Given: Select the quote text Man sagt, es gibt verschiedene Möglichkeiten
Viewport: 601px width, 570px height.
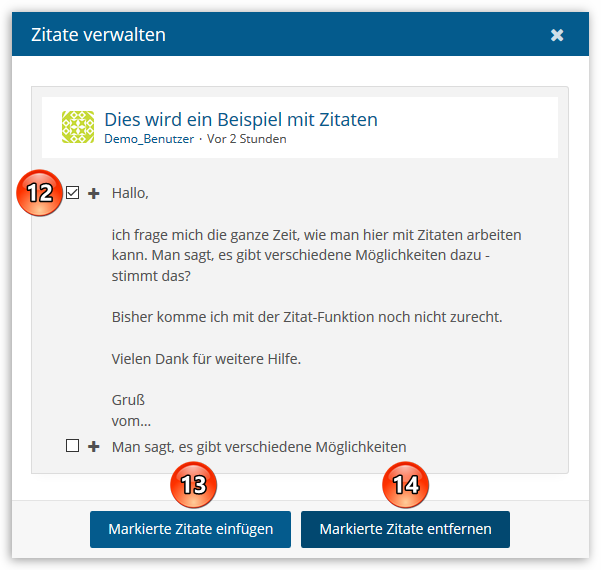Looking at the screenshot, I should (259, 446).
